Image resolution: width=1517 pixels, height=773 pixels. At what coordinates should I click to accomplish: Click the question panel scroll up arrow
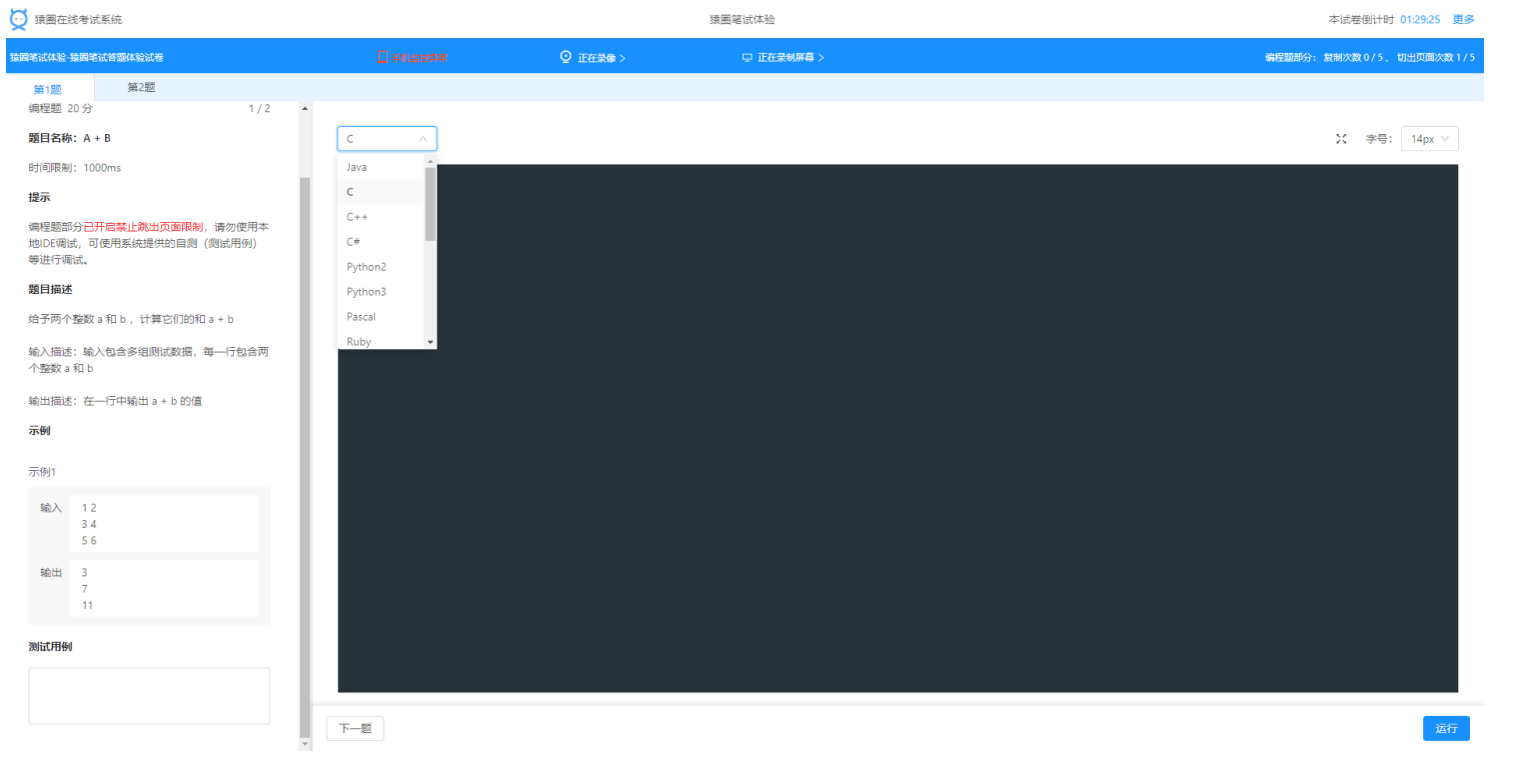click(x=305, y=108)
